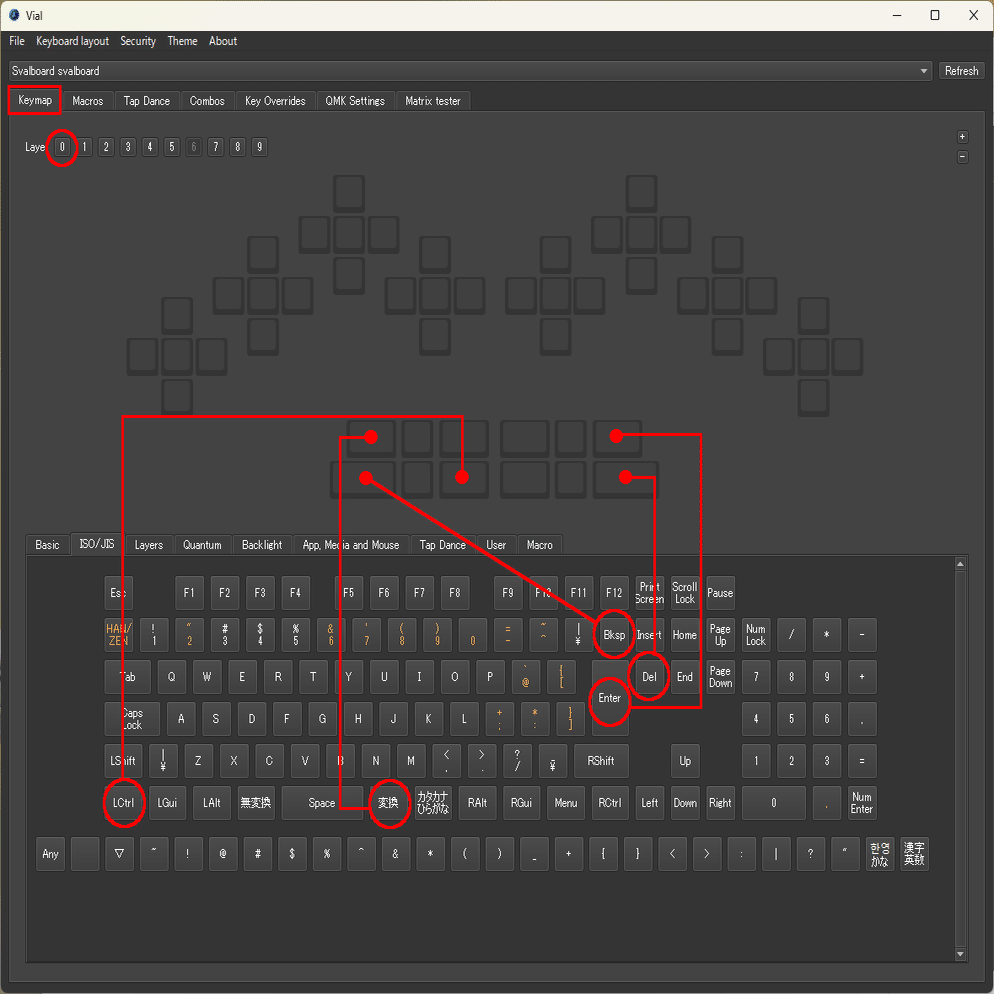Zoom out keymap with minus button
The width and height of the screenshot is (994, 994).
click(x=962, y=157)
